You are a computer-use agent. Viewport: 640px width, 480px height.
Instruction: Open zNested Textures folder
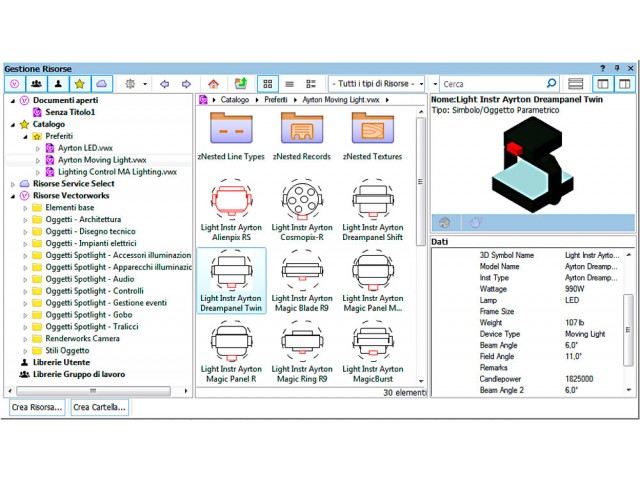(372, 136)
